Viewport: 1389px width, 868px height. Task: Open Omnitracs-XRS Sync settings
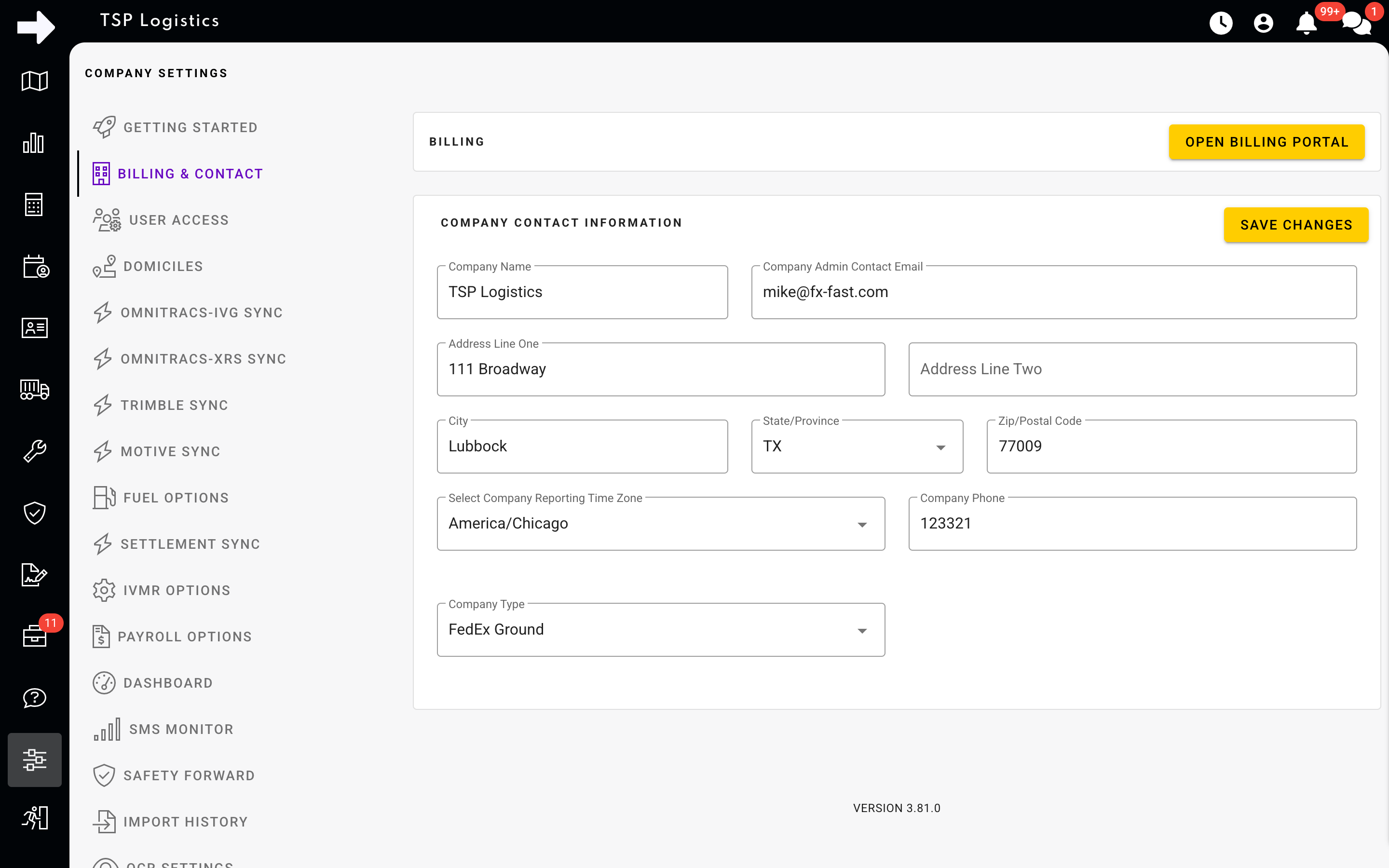click(203, 359)
